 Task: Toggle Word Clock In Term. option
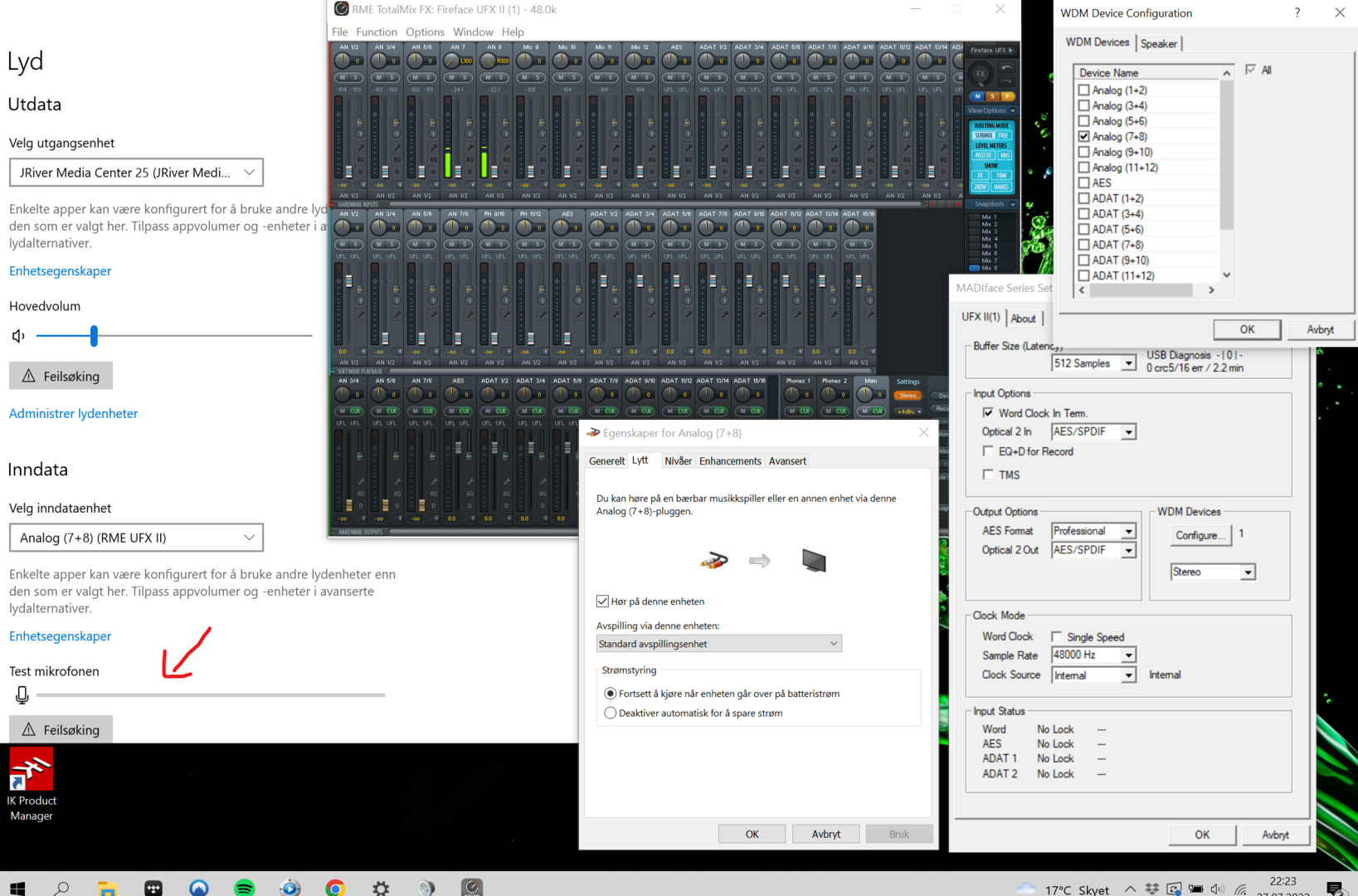(x=987, y=412)
